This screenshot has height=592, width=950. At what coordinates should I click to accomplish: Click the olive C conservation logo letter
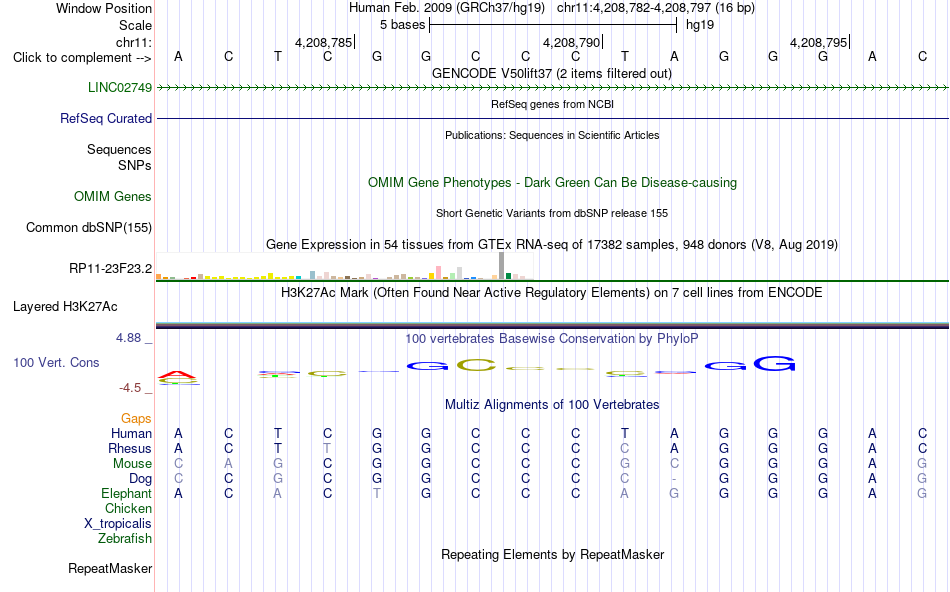(476, 365)
